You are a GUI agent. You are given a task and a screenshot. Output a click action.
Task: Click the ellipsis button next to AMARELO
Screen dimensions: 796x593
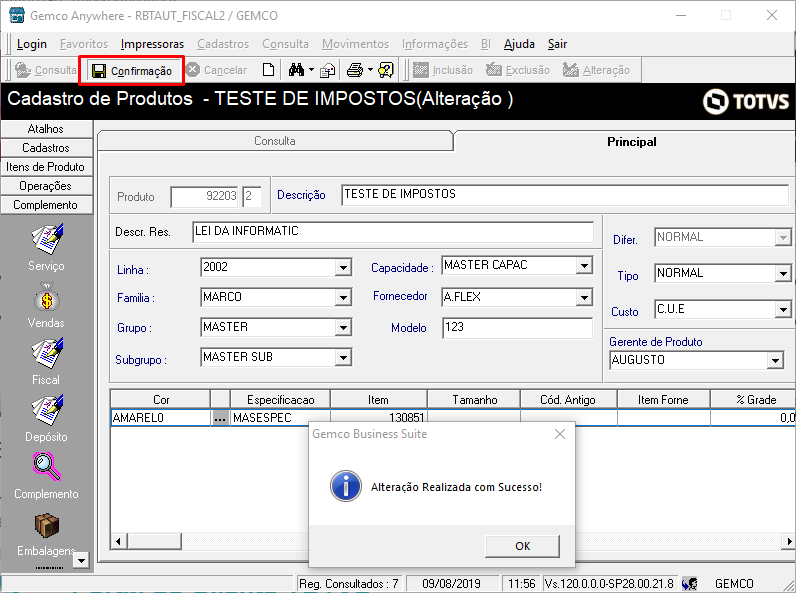(220, 418)
